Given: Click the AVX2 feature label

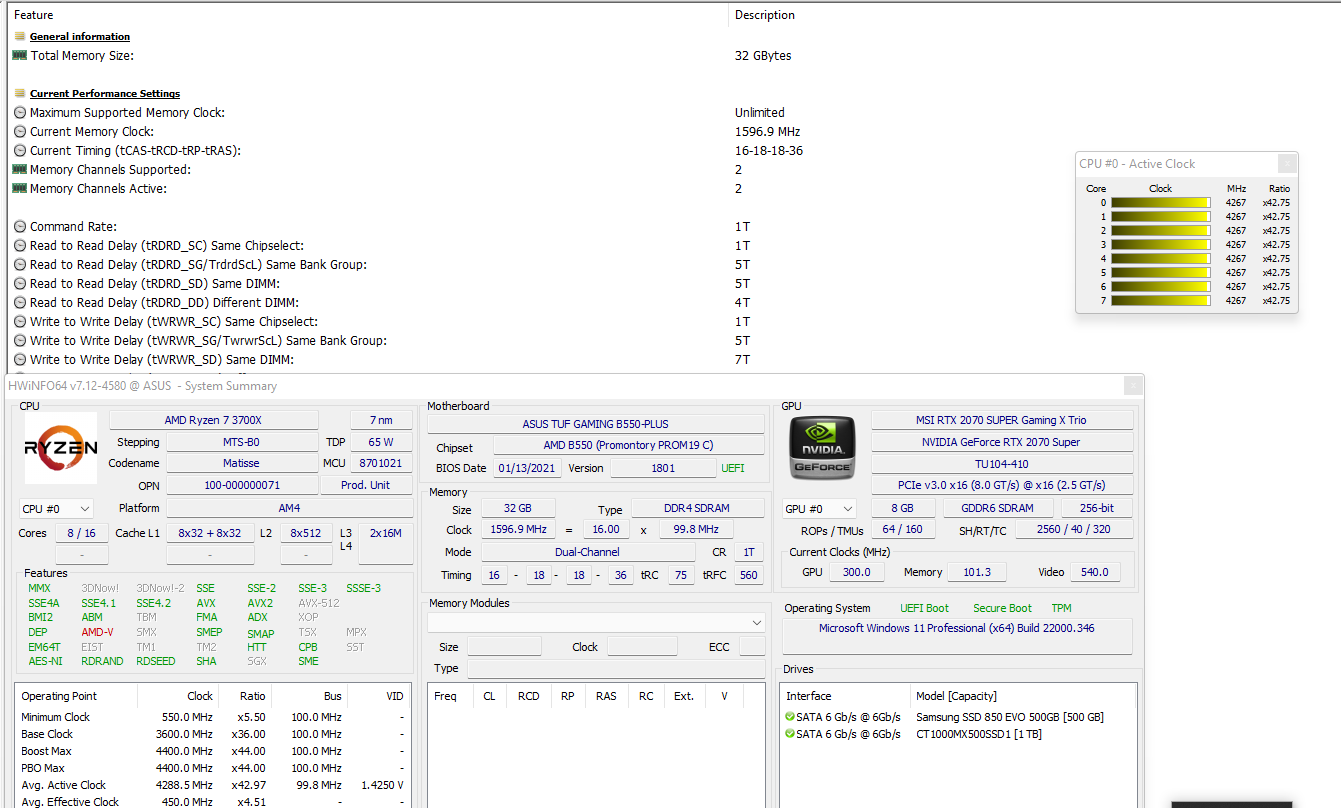Looking at the screenshot, I should pyautogui.click(x=260, y=604).
